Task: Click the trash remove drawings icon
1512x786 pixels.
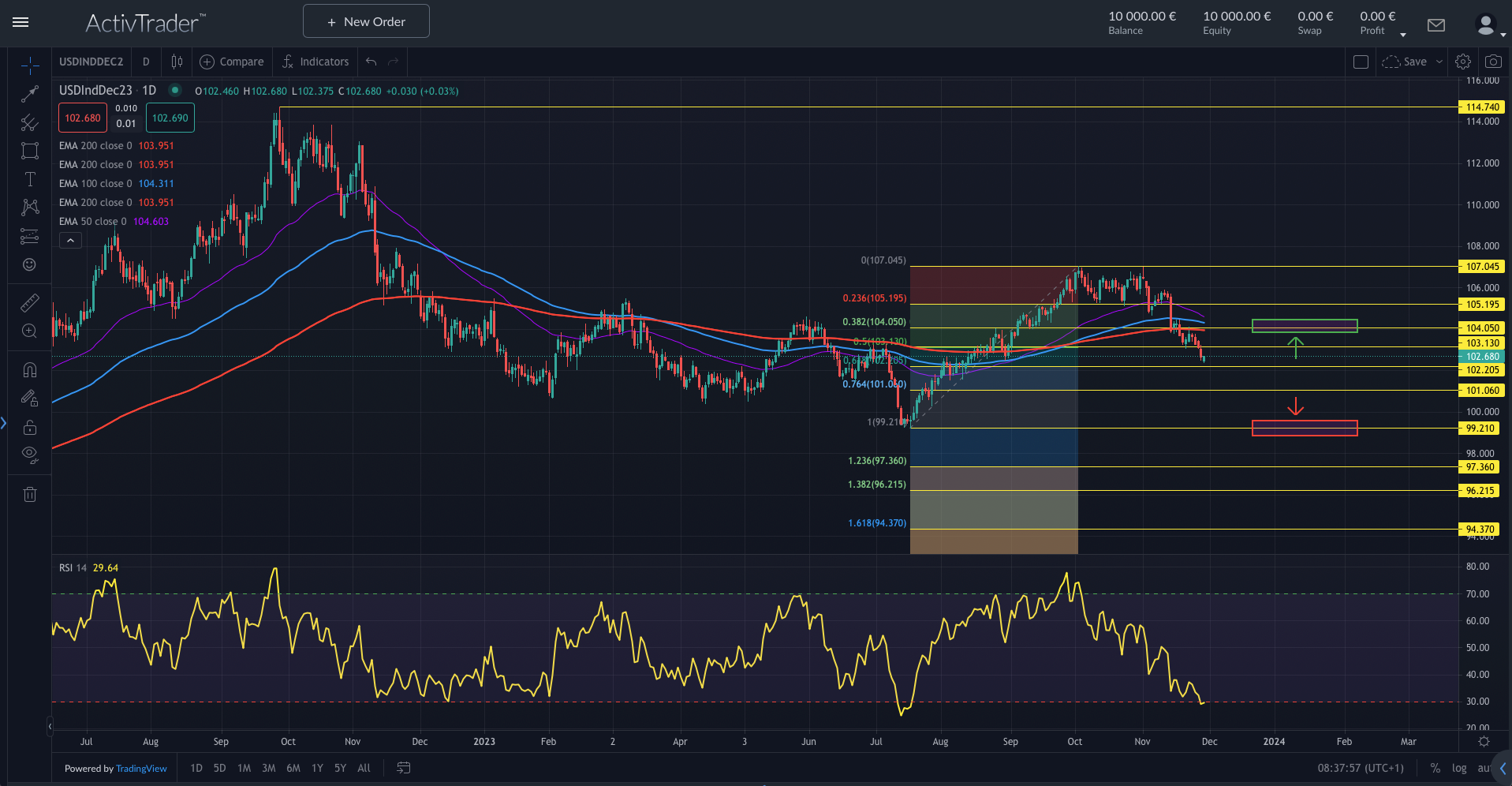Action: (30, 495)
